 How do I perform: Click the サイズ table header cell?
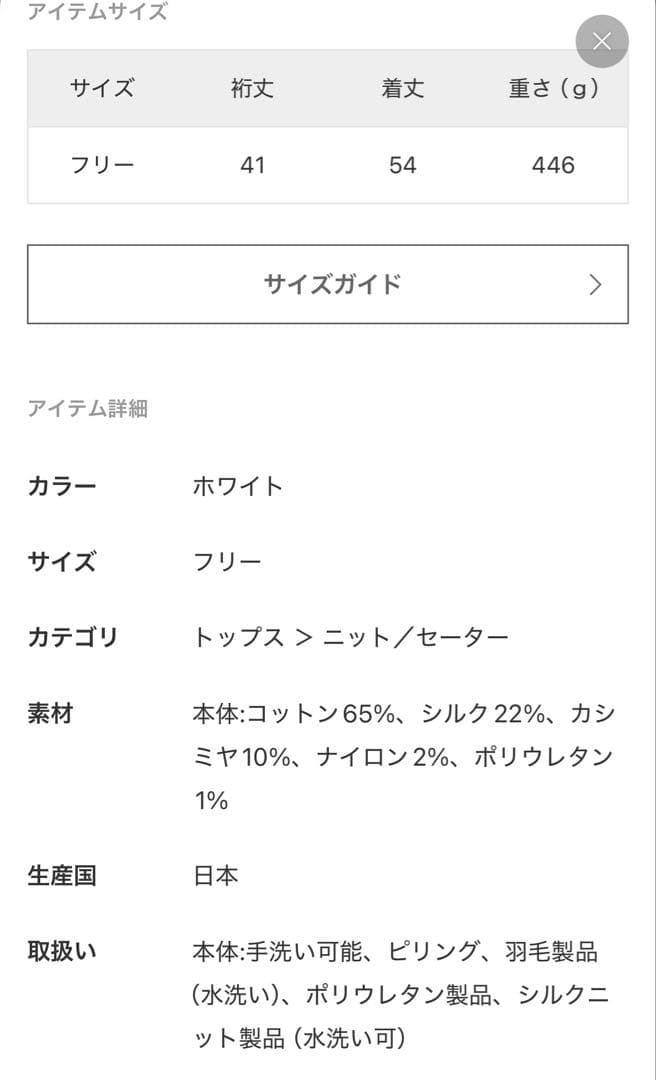point(103,88)
